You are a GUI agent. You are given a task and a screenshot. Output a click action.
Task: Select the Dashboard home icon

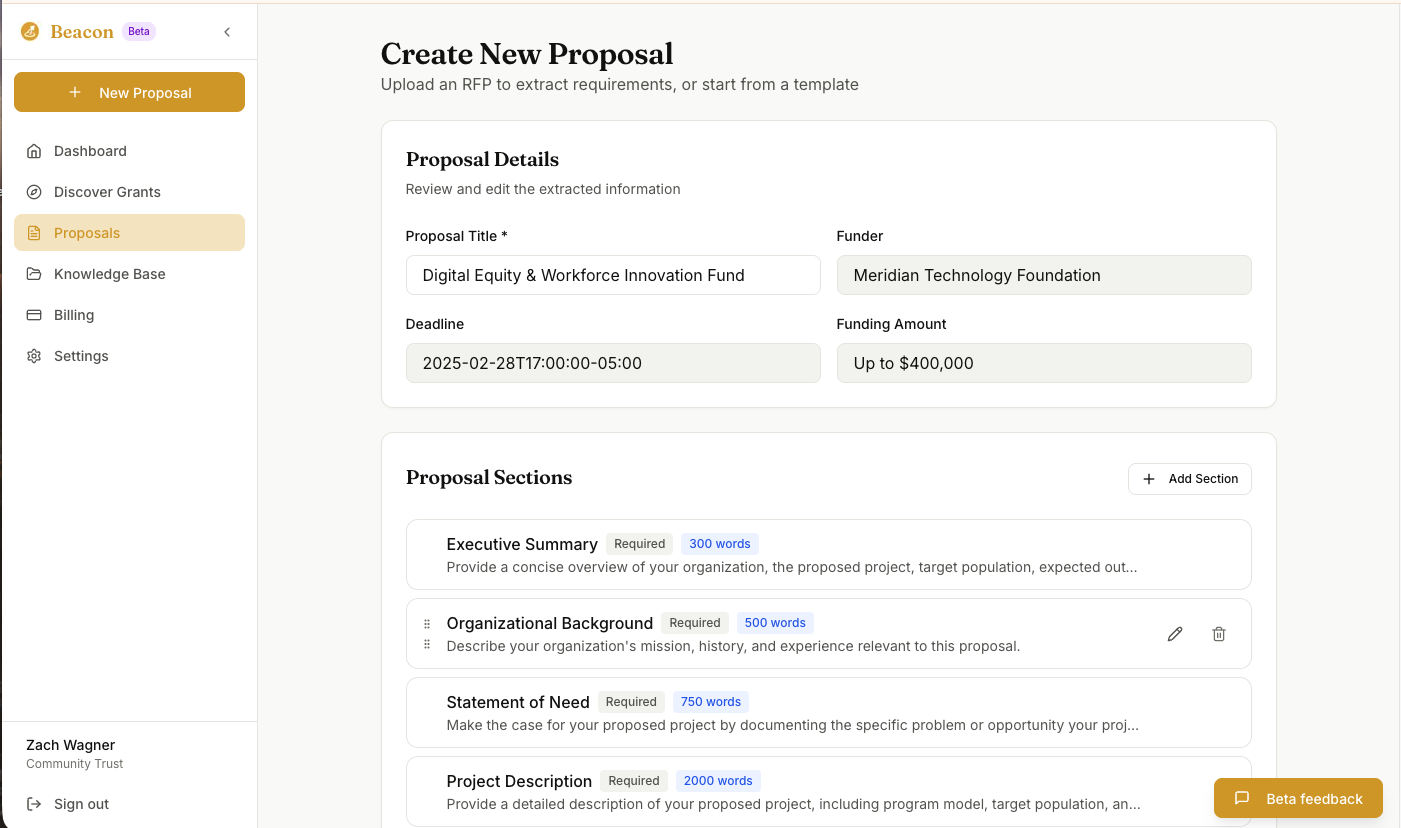point(34,150)
